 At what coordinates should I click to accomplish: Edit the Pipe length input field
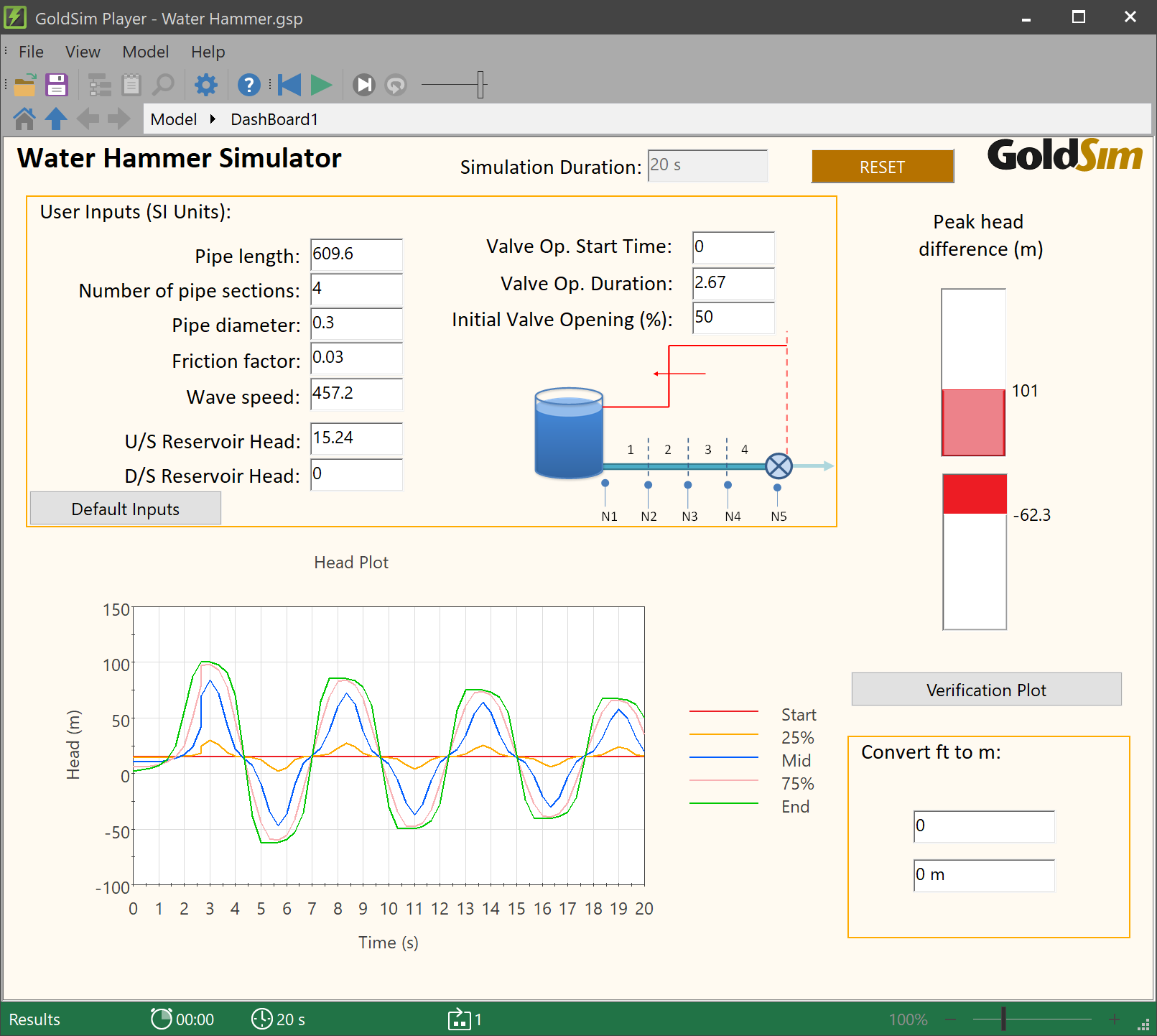pos(356,254)
